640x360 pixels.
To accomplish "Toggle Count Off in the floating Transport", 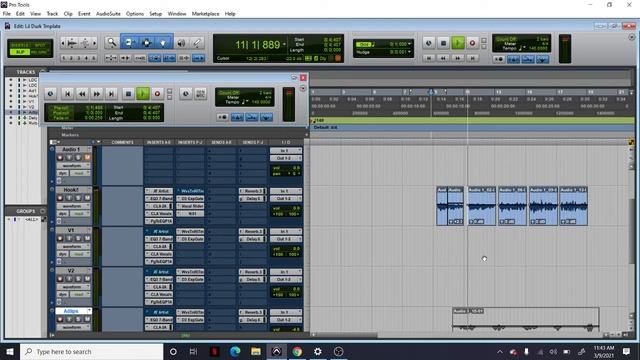I will point(230,93).
